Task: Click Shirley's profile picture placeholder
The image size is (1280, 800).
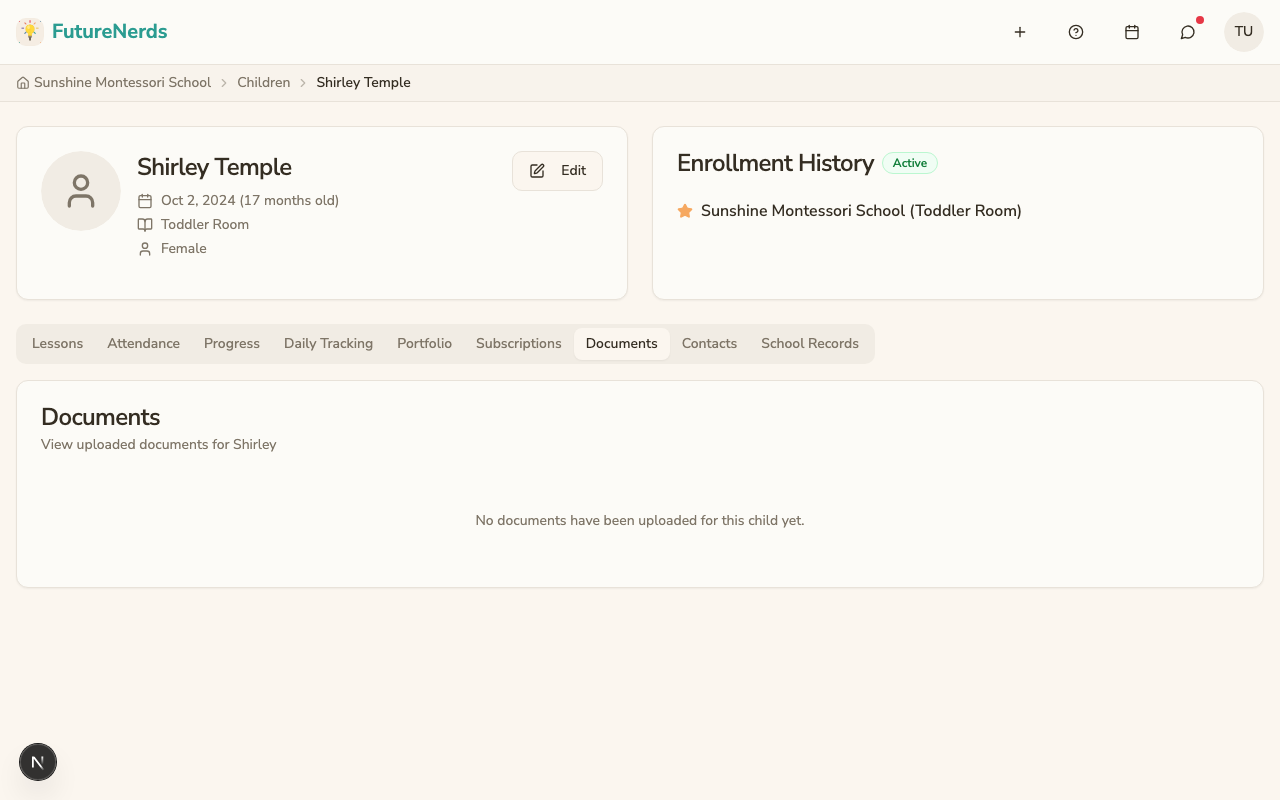Action: tap(81, 190)
